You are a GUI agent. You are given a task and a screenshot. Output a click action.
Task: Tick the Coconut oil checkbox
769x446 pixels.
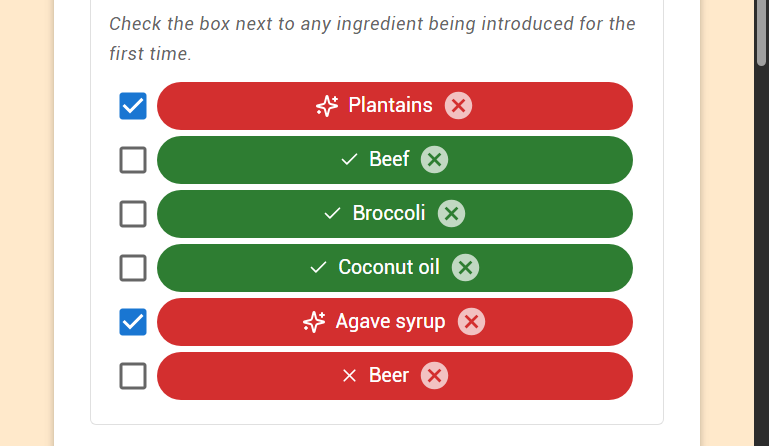[x=133, y=268]
